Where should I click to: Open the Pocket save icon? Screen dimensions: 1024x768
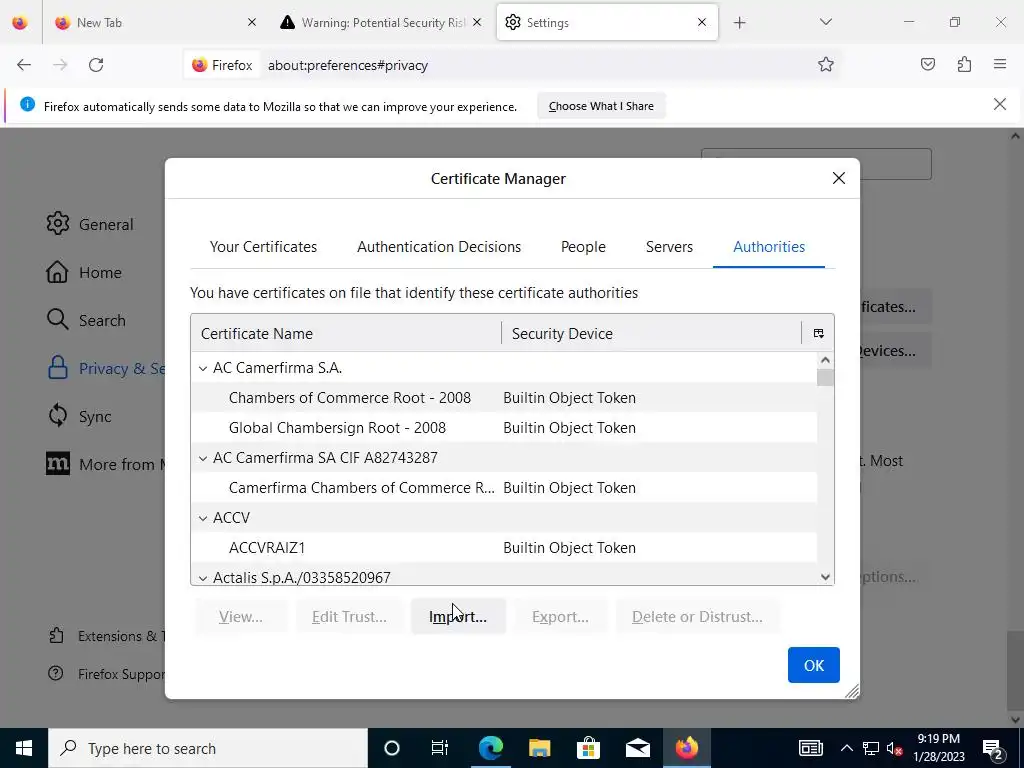(927, 64)
